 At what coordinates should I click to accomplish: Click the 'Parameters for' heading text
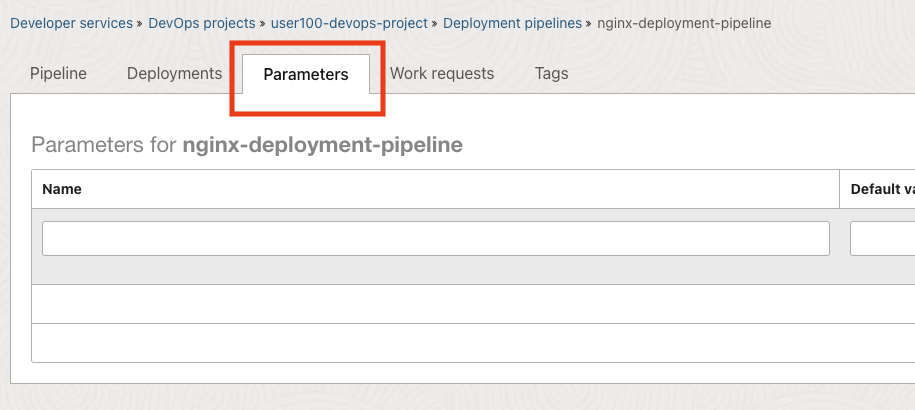[104, 145]
